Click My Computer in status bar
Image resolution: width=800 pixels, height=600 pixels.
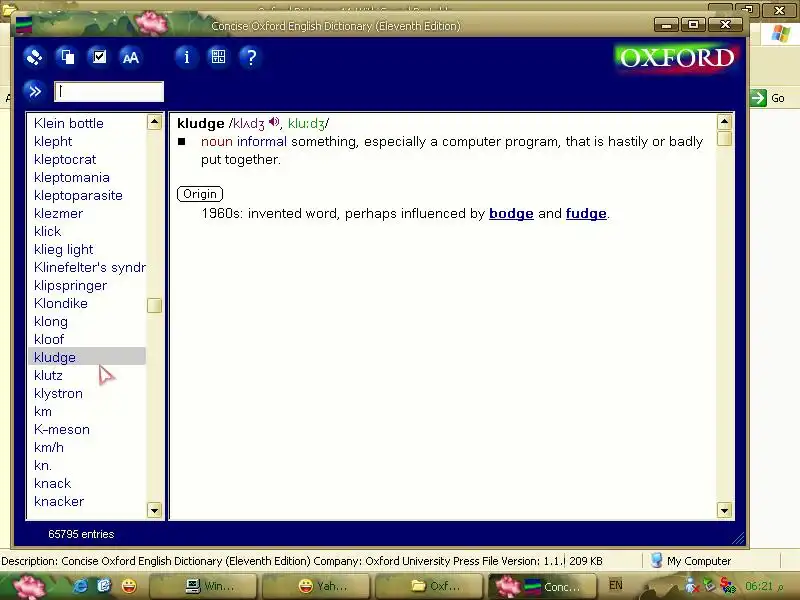tap(691, 561)
